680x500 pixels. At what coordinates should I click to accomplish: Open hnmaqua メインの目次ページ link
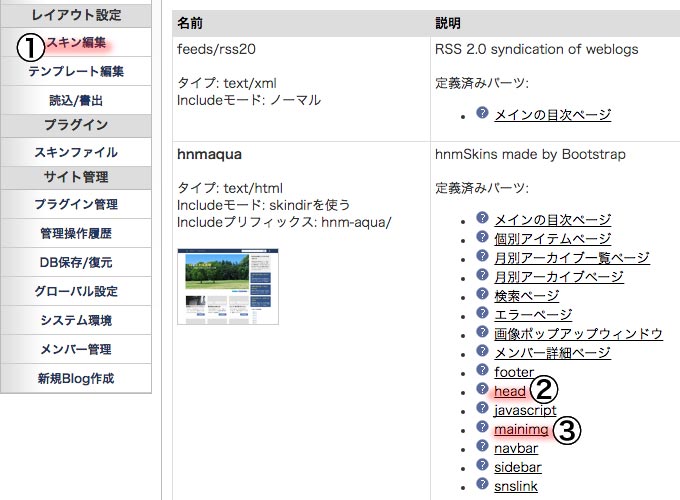[x=552, y=219]
